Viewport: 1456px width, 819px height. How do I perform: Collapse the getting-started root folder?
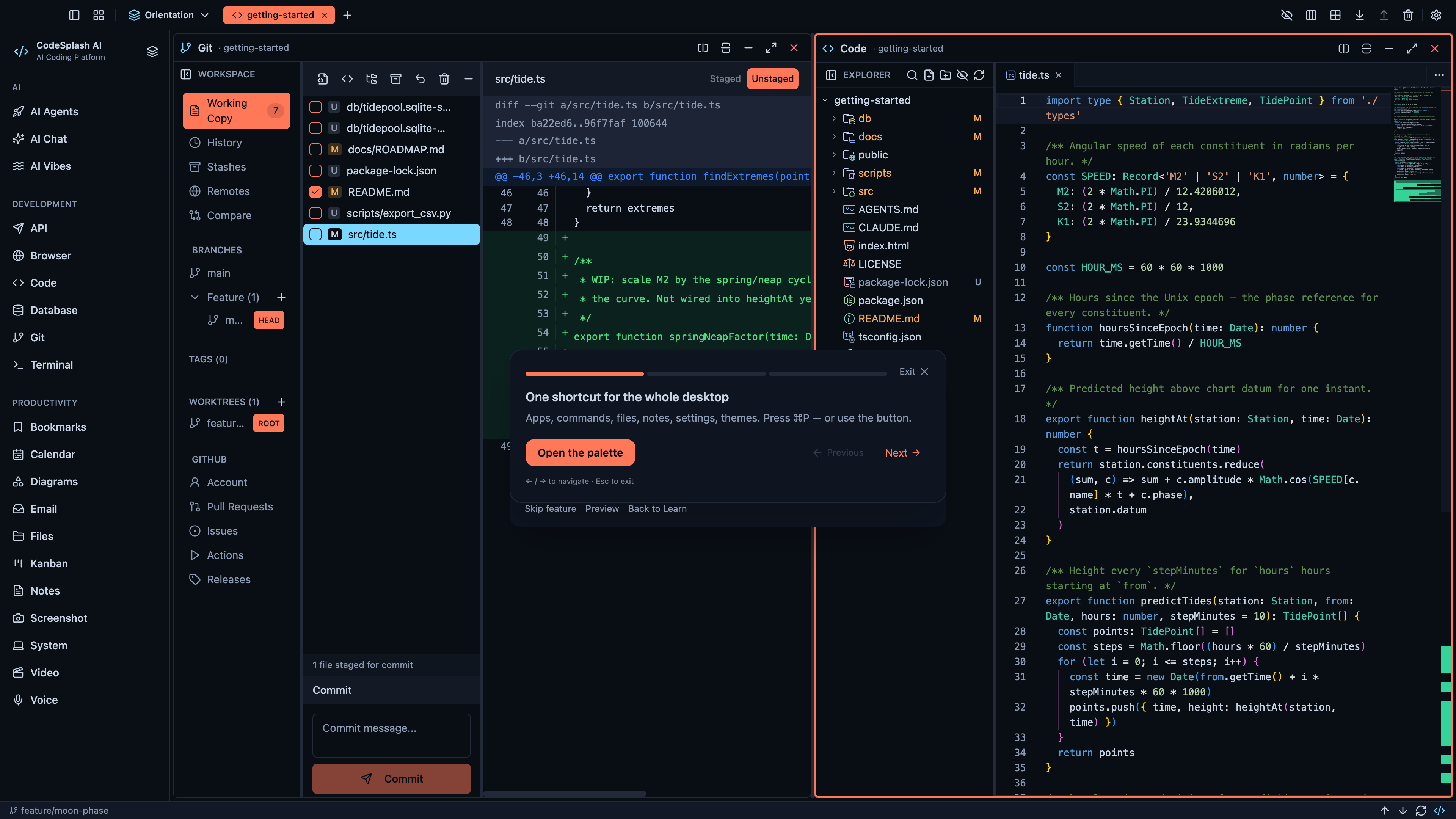click(825, 100)
